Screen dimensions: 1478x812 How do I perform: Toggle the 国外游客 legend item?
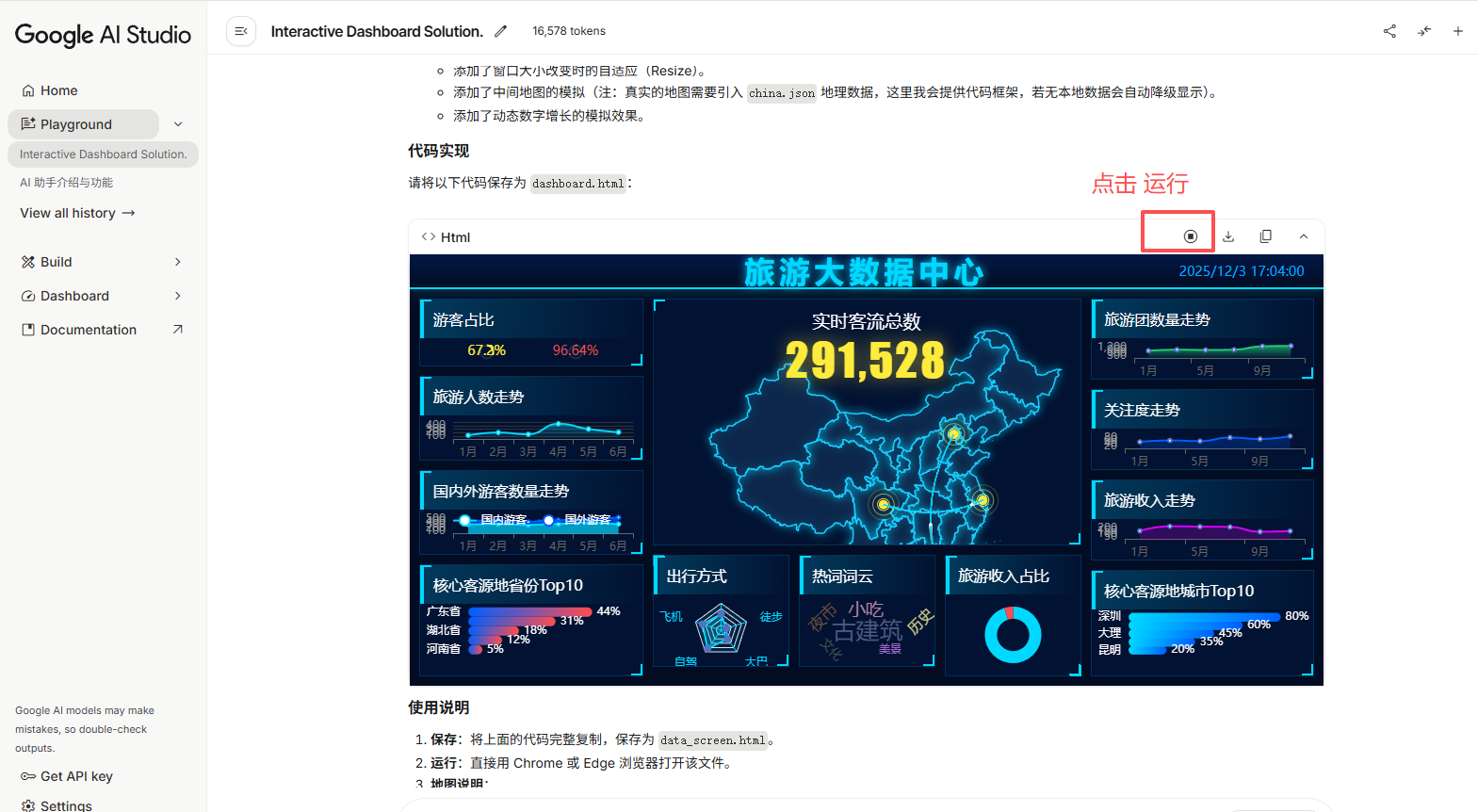(577, 520)
